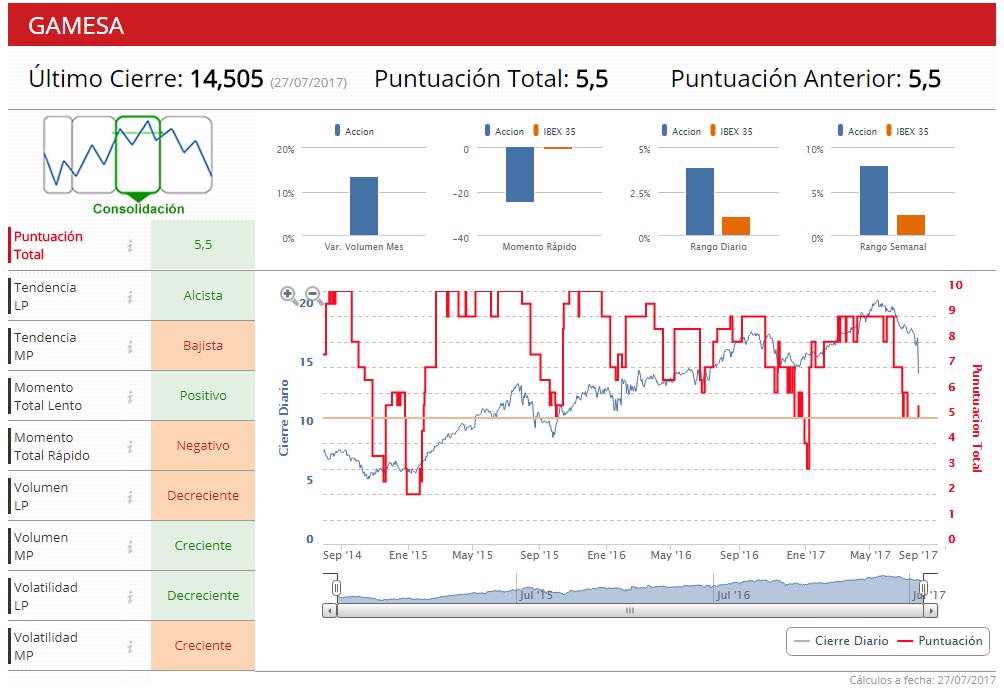Toggle IBEX 35 legend in Momento Rápido chart

pos(555,131)
